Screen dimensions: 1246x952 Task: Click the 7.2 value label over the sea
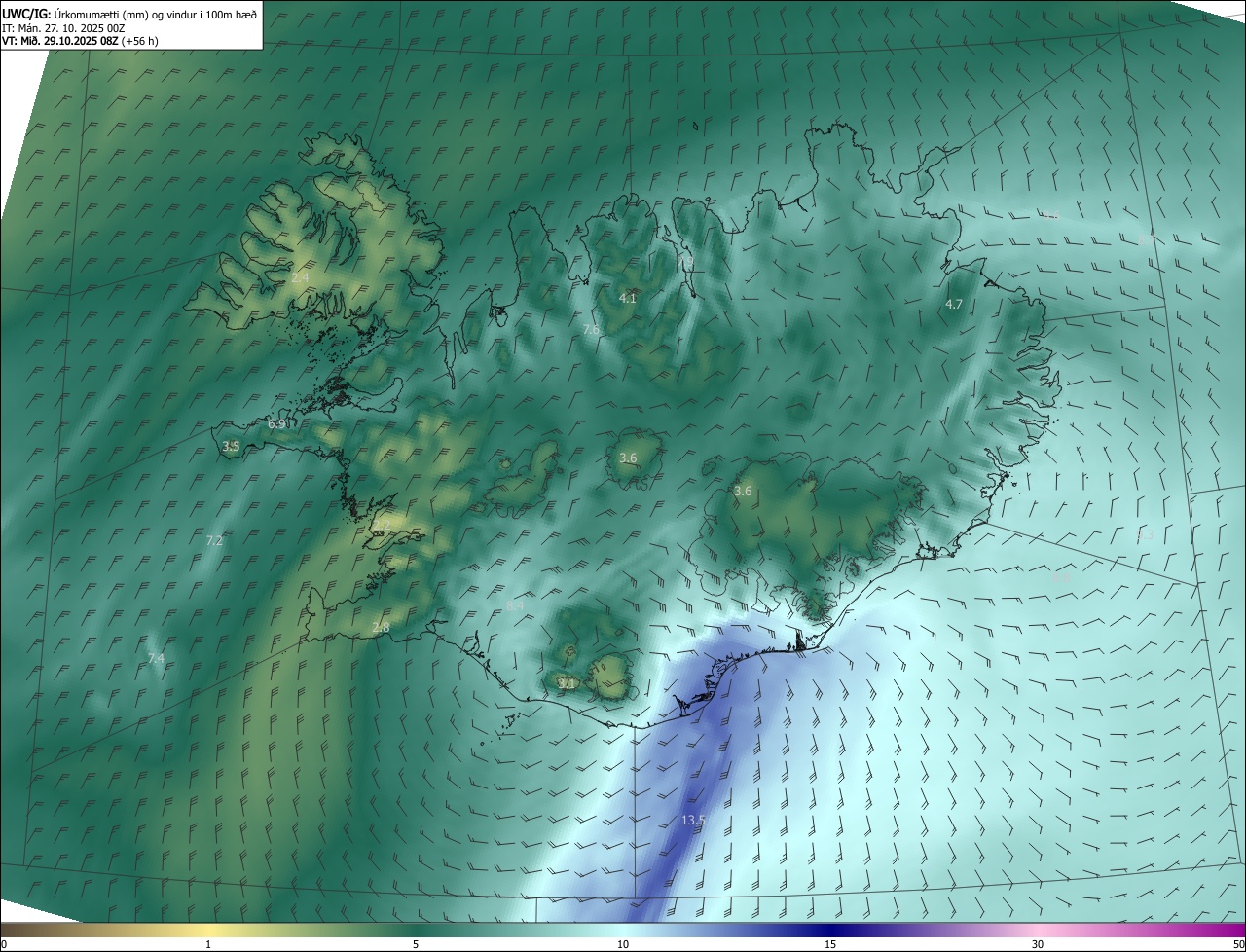(x=215, y=540)
